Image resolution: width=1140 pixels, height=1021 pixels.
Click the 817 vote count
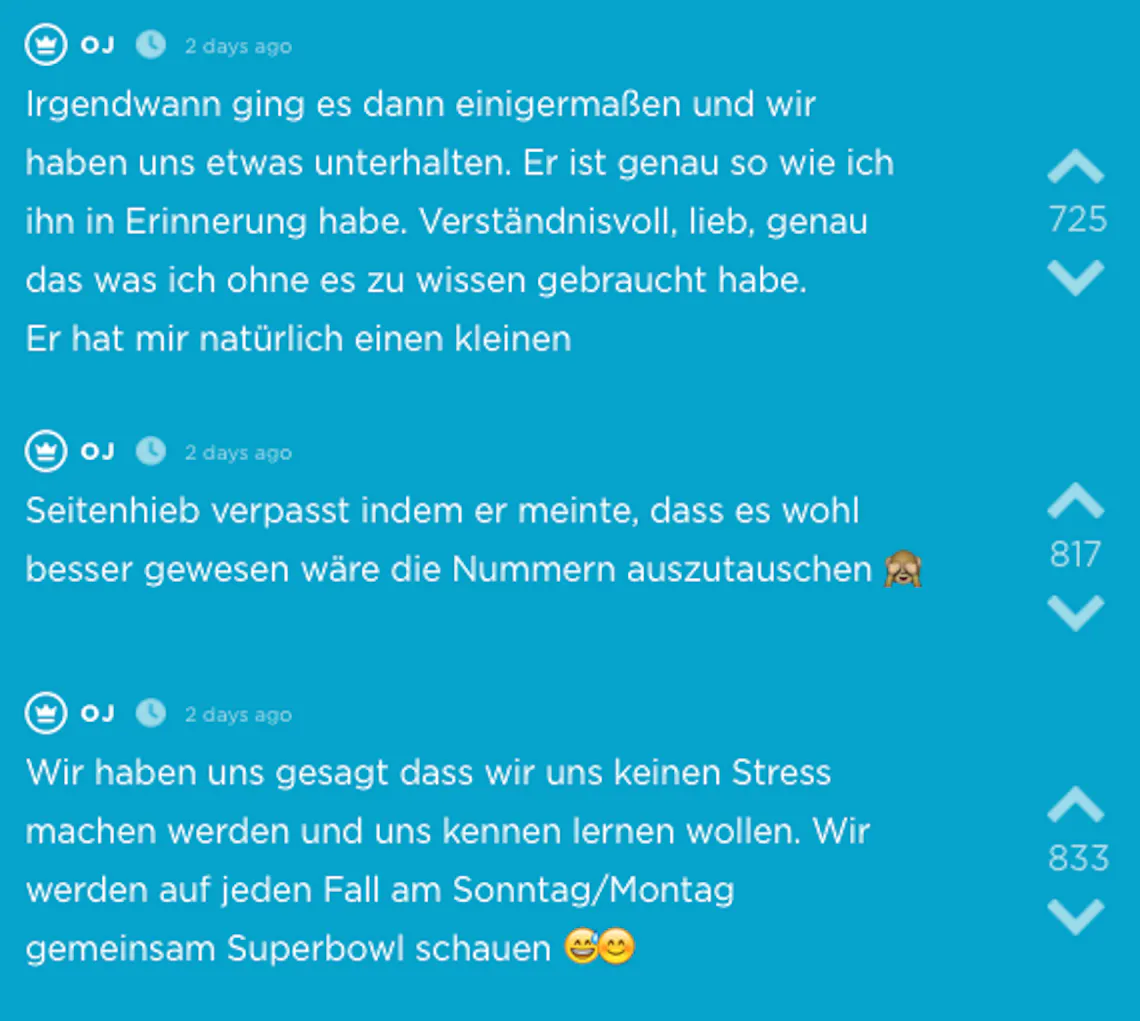coord(1076,555)
